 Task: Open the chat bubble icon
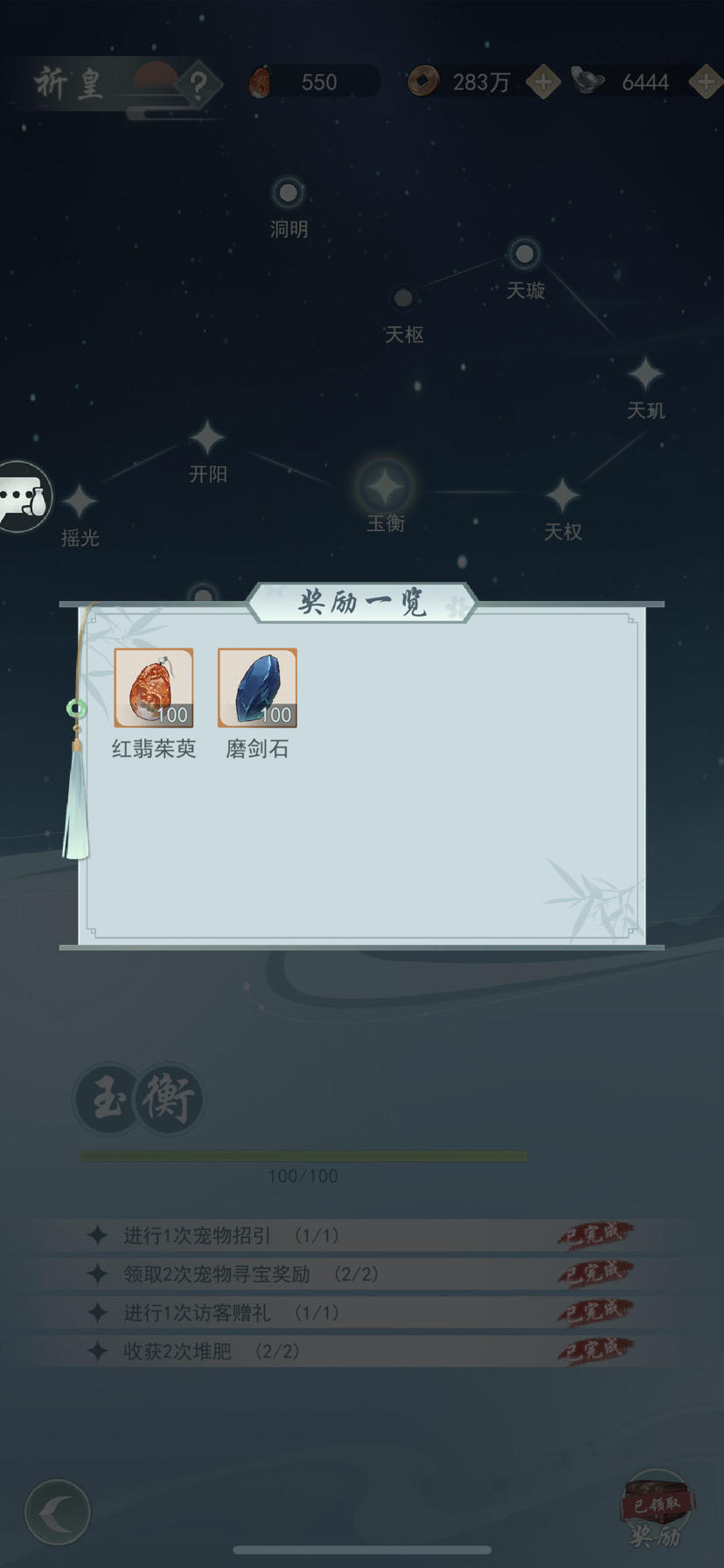pos(23,496)
